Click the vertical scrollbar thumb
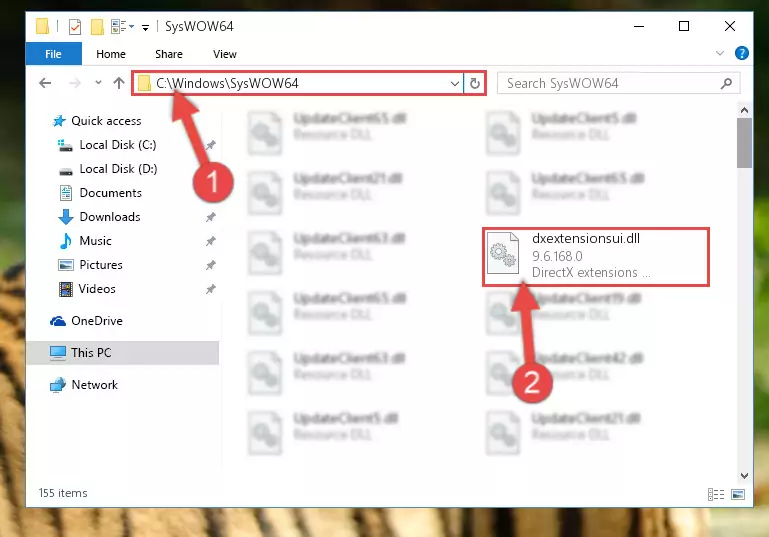The width and height of the screenshot is (769, 537). [744, 143]
